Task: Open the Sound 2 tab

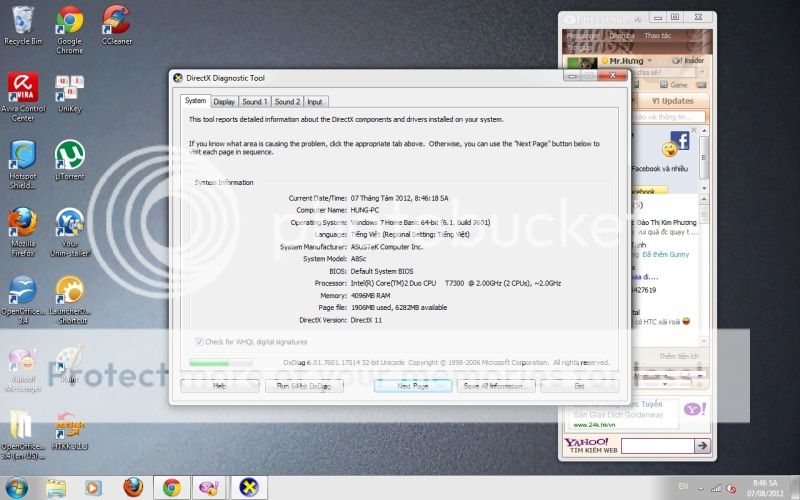Action: pyautogui.click(x=287, y=102)
